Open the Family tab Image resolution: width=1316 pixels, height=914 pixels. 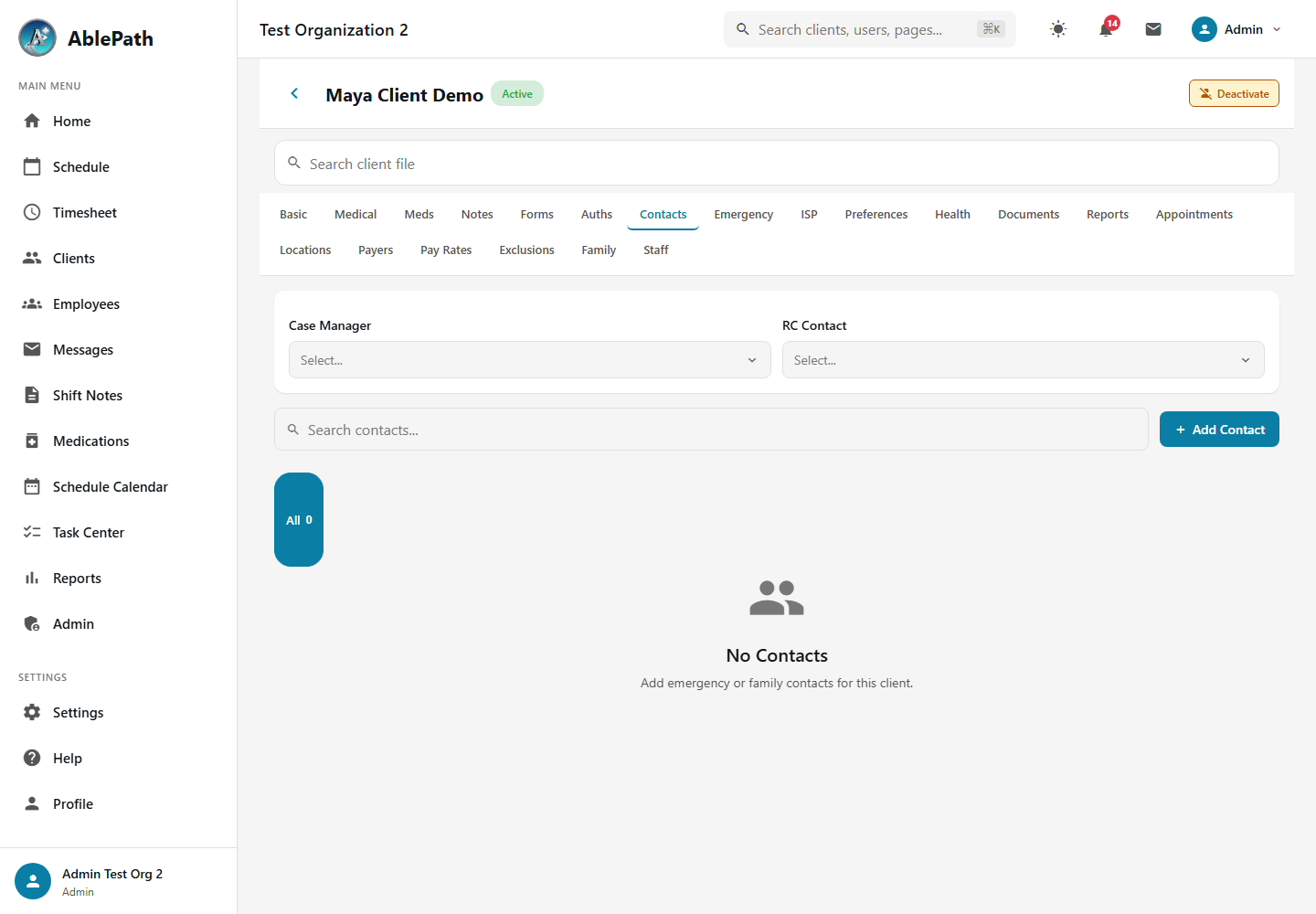pyautogui.click(x=599, y=250)
